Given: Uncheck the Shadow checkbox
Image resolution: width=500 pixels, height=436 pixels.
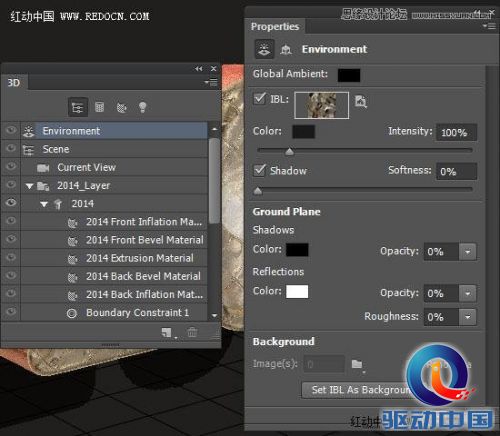Looking at the screenshot, I should pos(260,170).
